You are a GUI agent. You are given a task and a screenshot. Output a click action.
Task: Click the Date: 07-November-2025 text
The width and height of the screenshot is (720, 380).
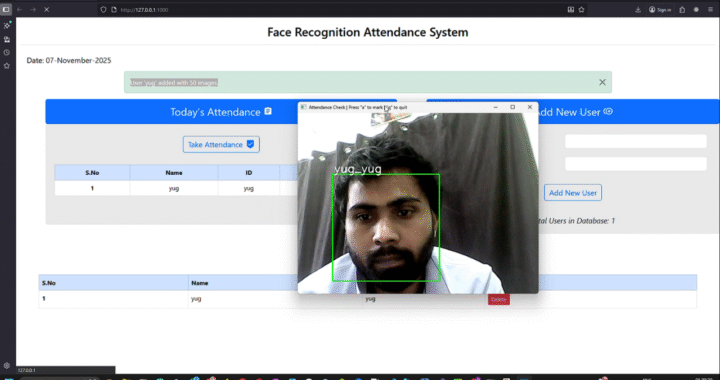pos(69,60)
